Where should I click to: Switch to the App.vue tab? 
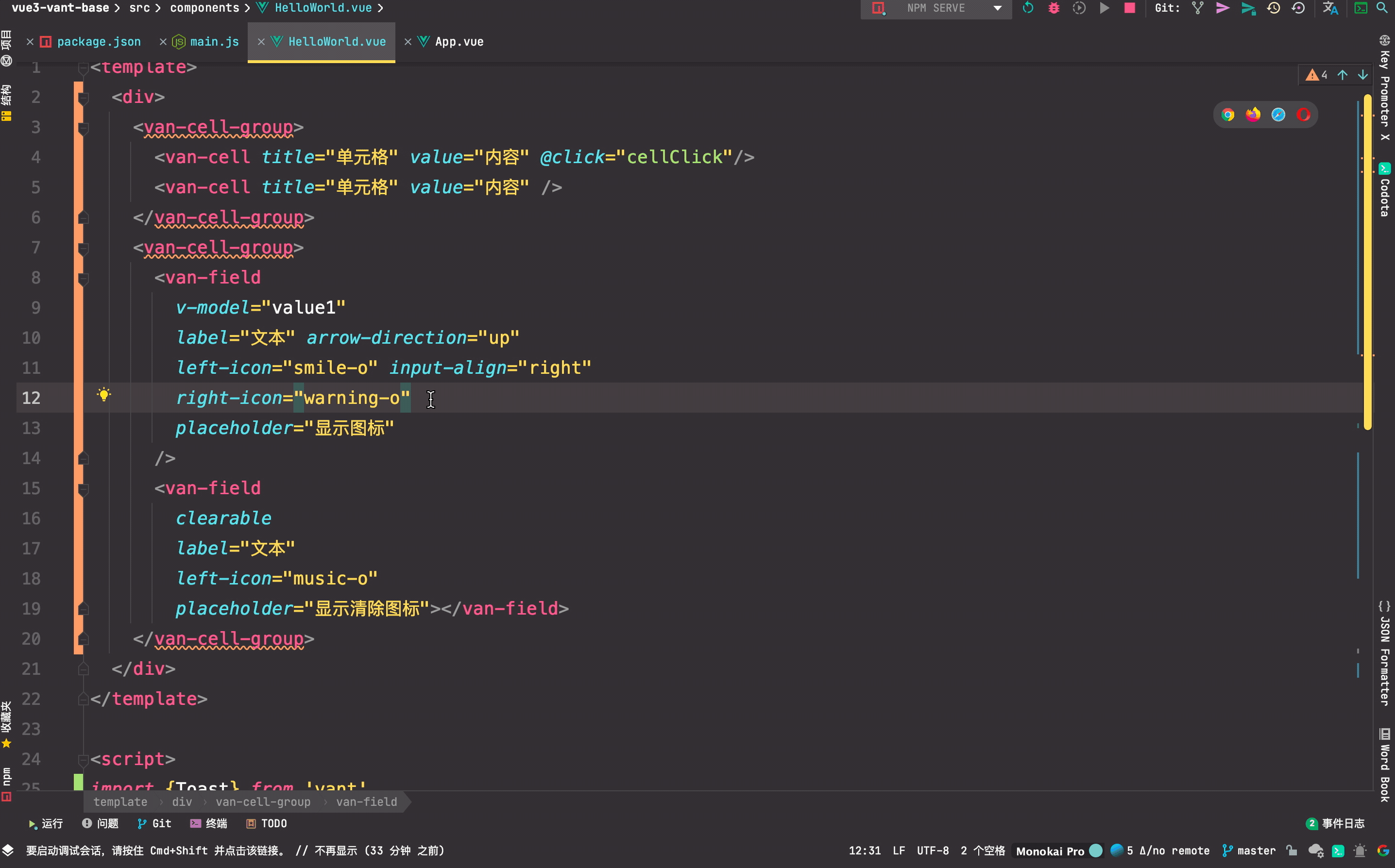[x=459, y=42]
